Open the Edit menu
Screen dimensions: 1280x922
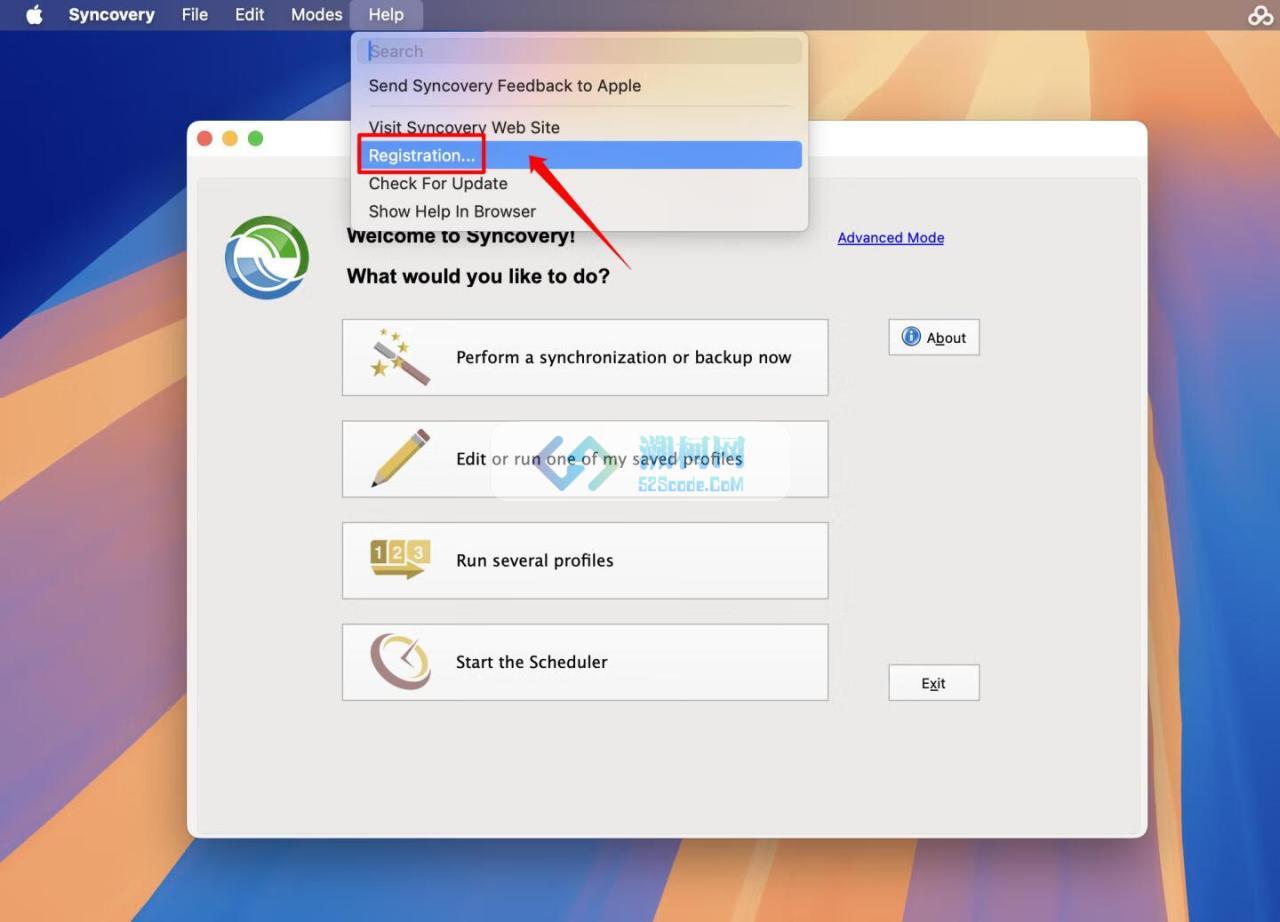coord(250,15)
